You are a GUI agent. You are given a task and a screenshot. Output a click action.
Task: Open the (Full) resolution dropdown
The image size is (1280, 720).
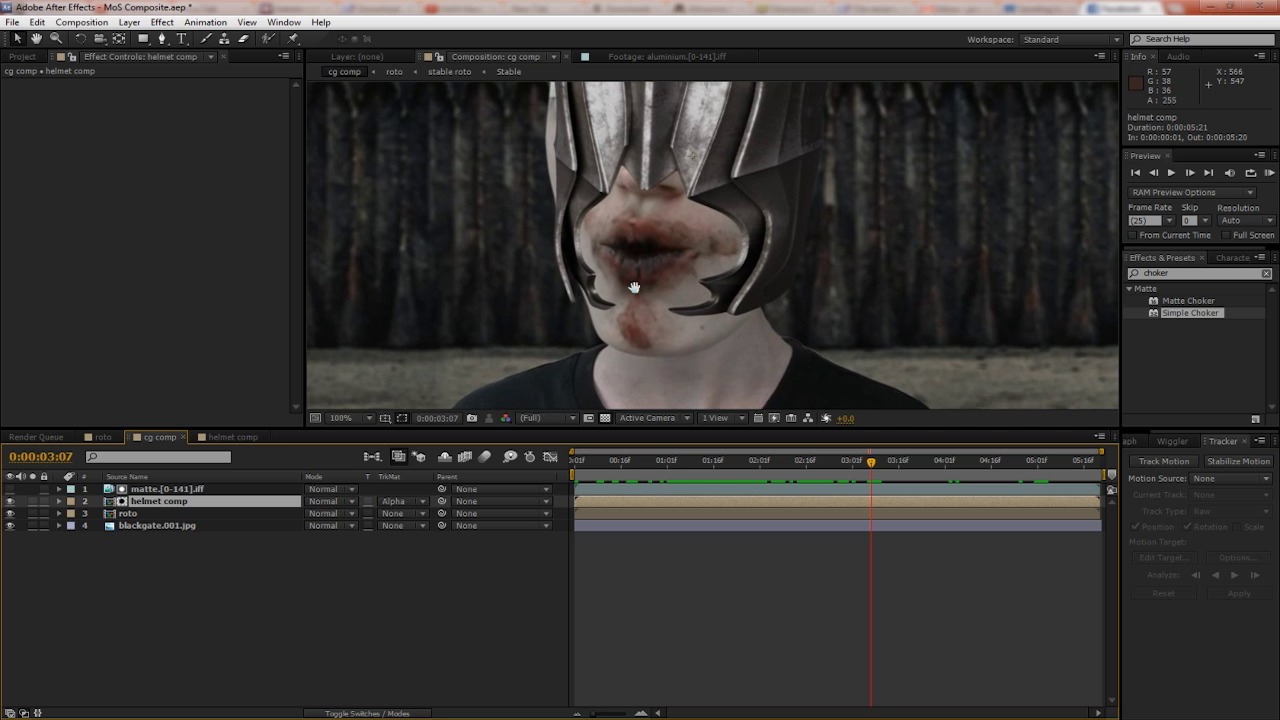[x=547, y=418]
